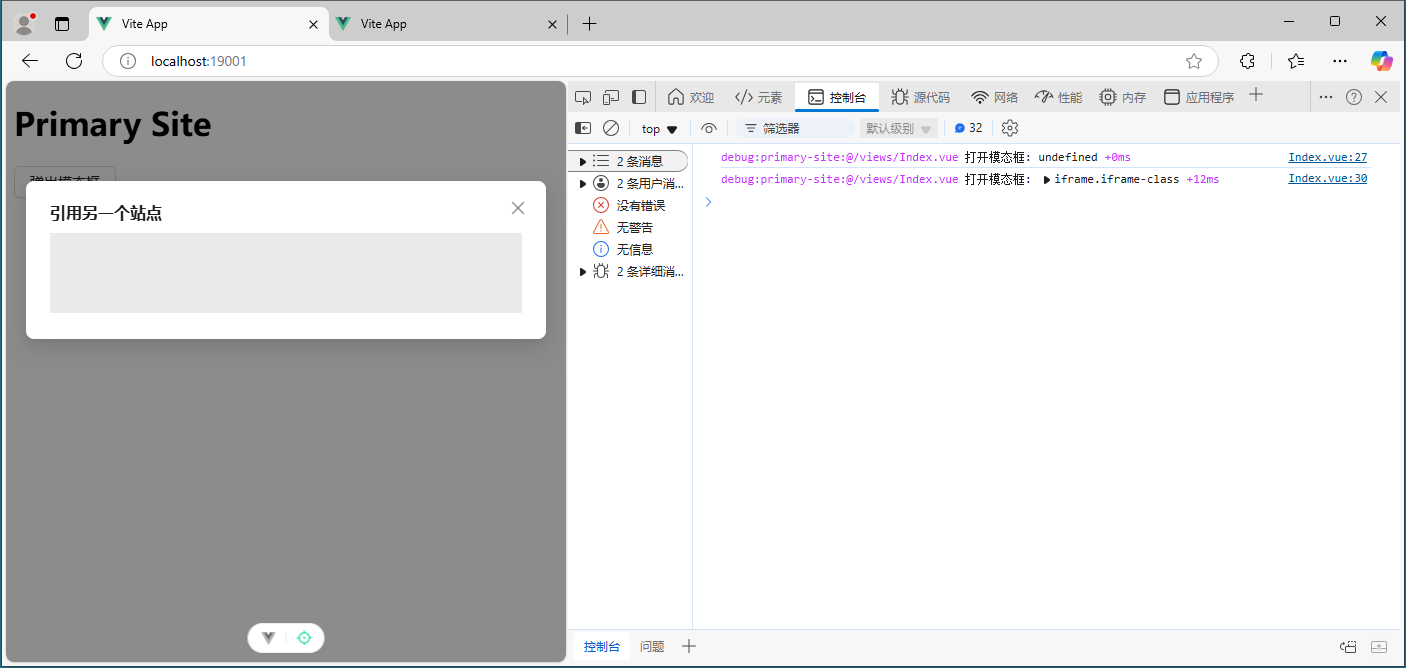Open the Index.vue:27 source link
Viewport: 1406px width, 668px height.
click(1327, 157)
